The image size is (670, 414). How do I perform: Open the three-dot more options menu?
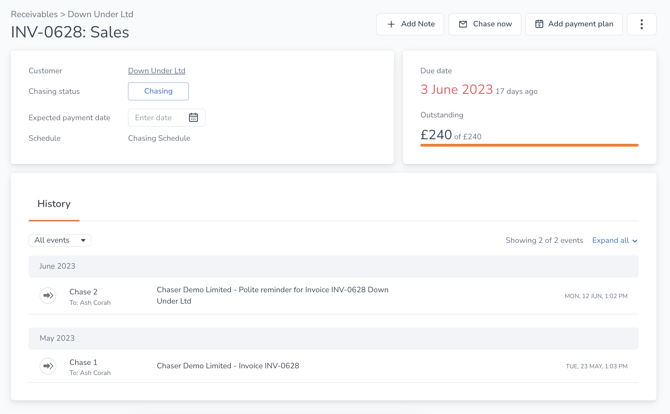click(x=641, y=24)
